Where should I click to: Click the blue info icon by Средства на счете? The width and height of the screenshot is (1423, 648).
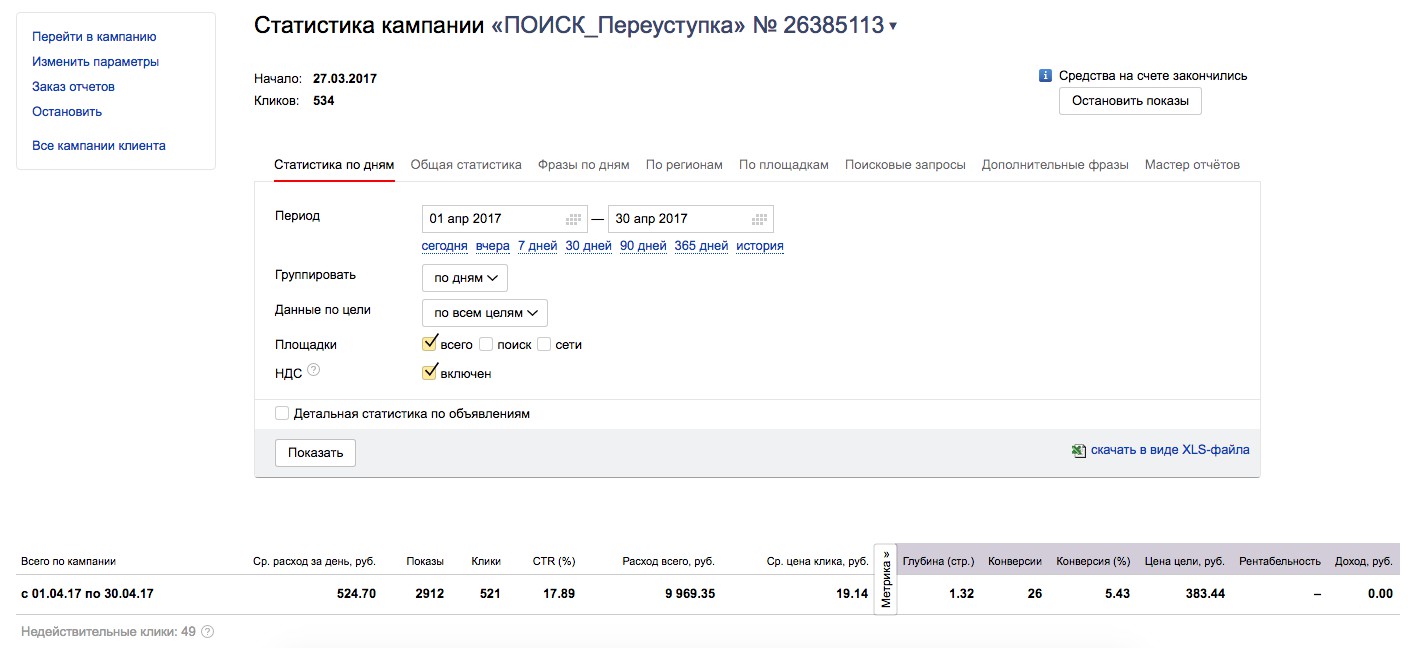pos(1046,75)
